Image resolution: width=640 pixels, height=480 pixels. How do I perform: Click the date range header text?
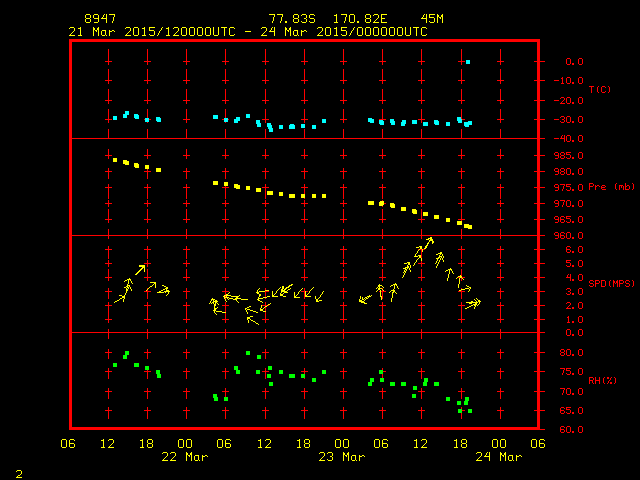[248, 31]
